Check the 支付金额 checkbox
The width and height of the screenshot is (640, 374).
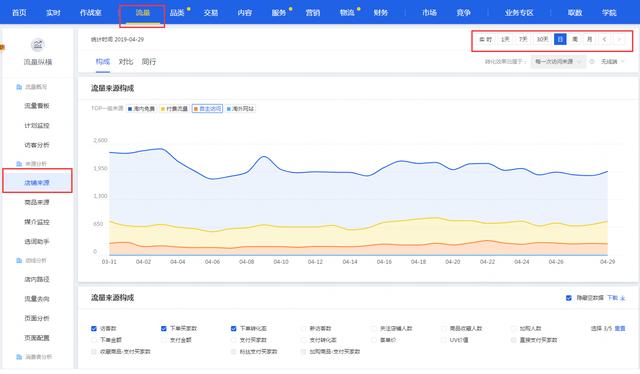pos(164,340)
